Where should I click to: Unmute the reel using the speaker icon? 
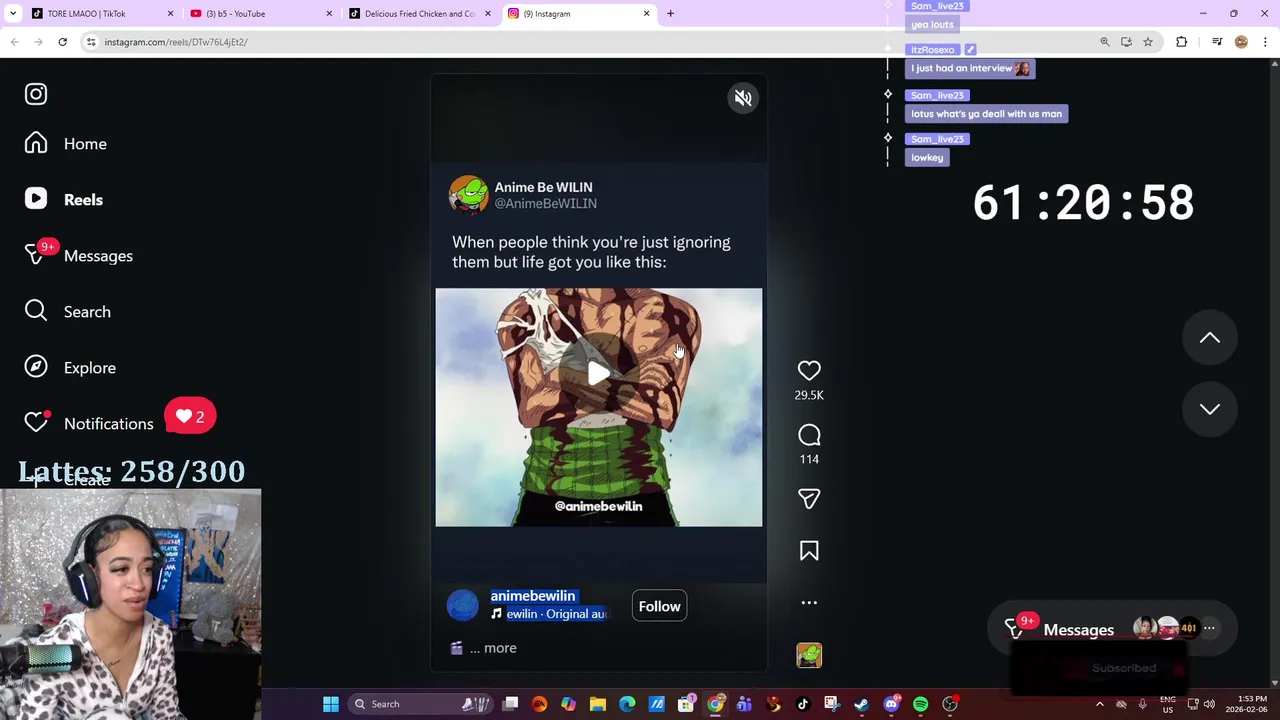tap(743, 98)
